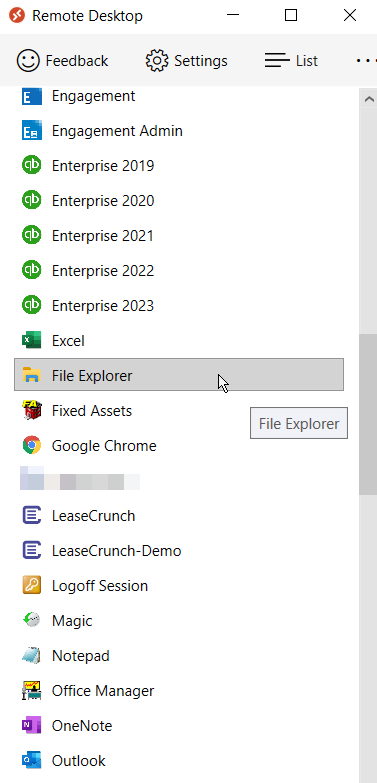Open the Excel app icon
This screenshot has height=783, width=377.
click(x=32, y=341)
